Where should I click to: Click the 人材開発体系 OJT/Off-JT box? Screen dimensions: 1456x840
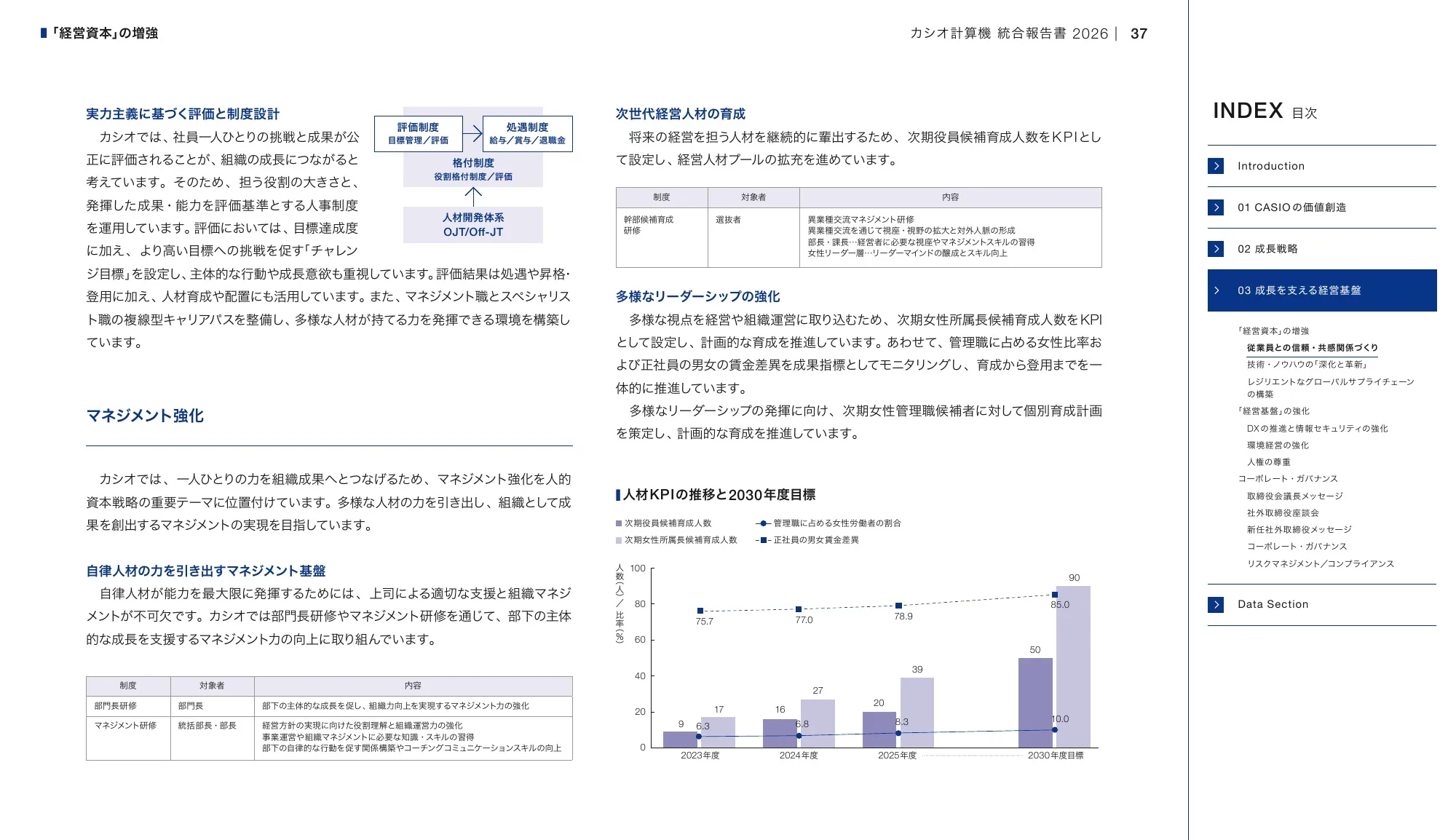[473, 225]
